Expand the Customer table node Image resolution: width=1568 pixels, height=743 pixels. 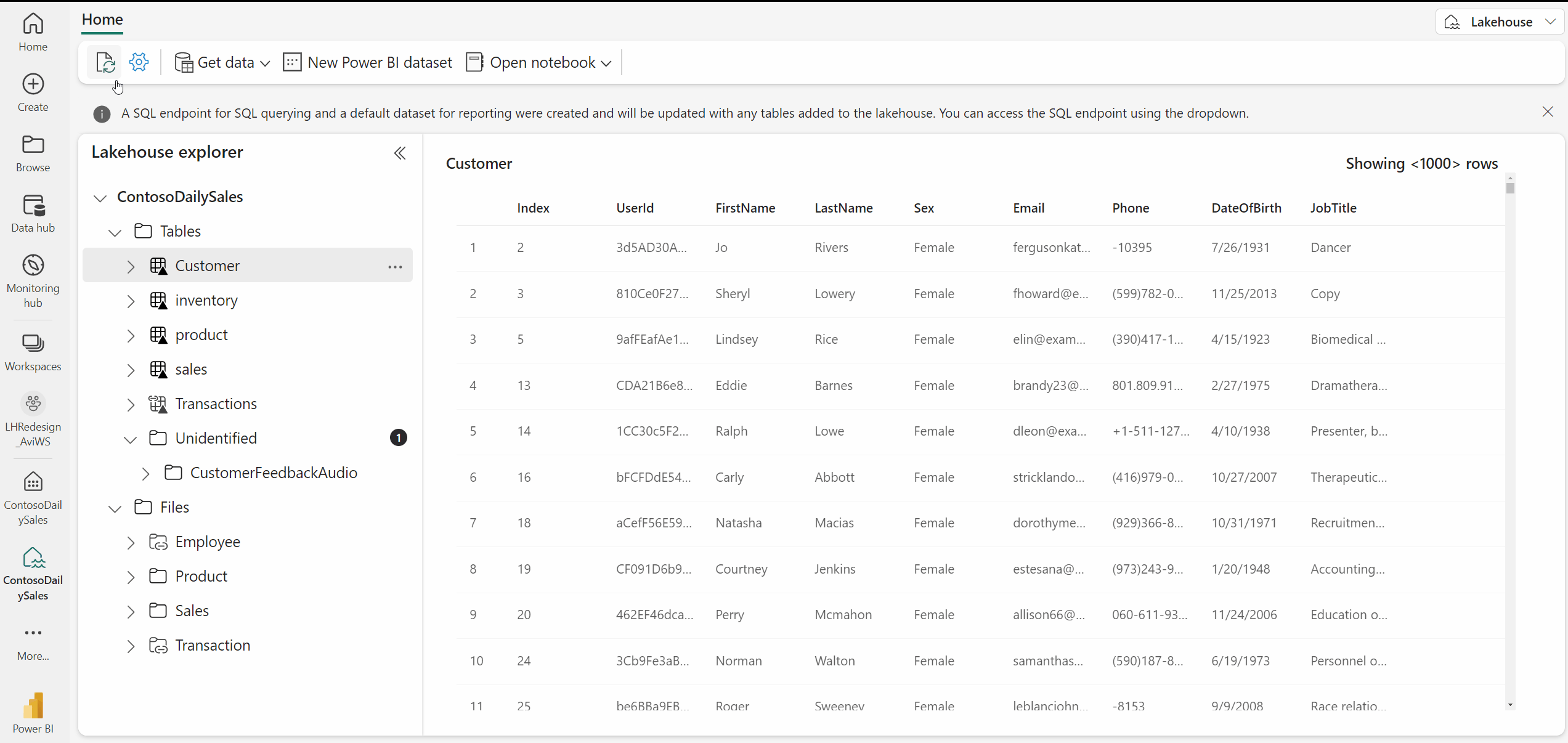click(130, 266)
